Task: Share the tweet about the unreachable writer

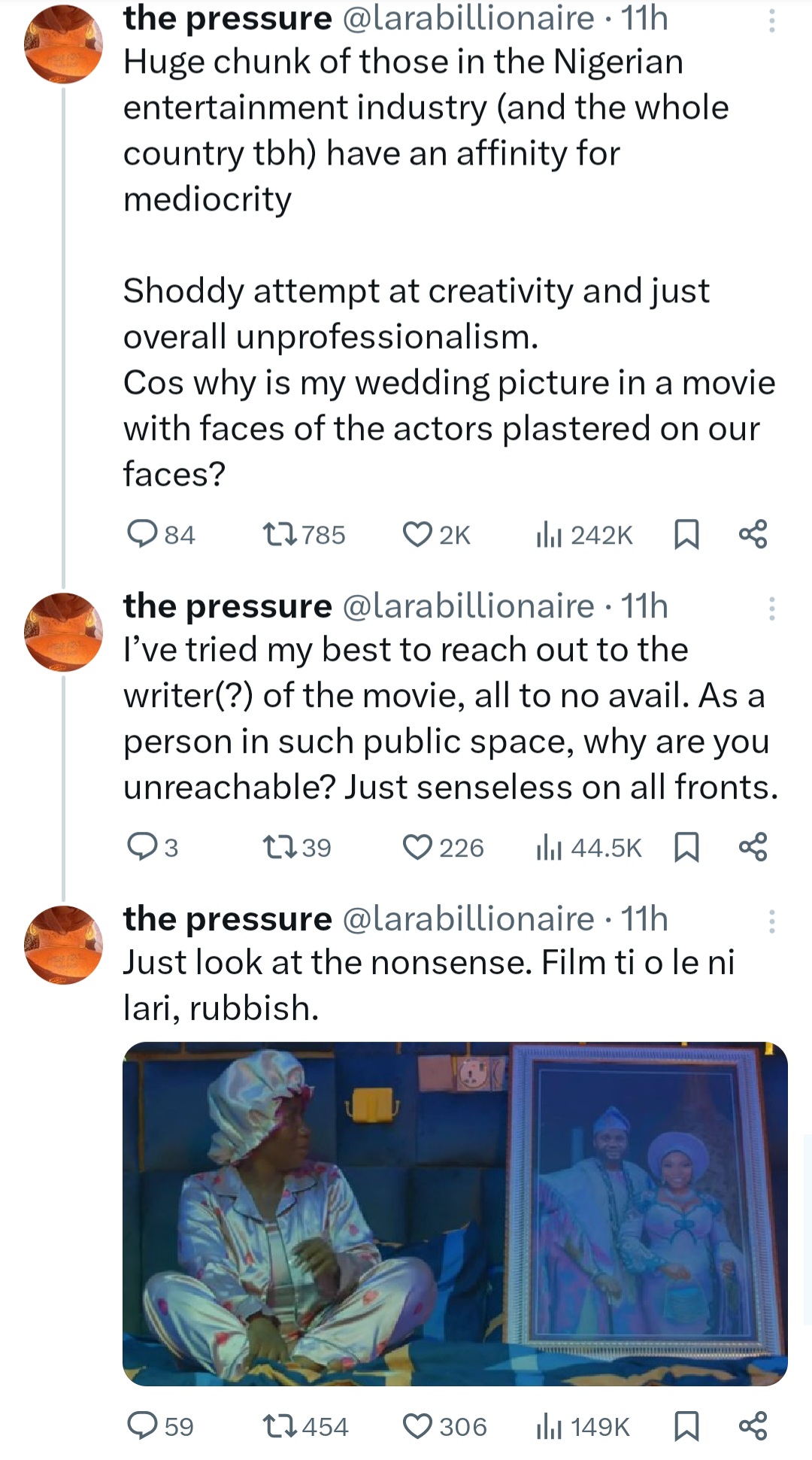Action: [x=753, y=846]
